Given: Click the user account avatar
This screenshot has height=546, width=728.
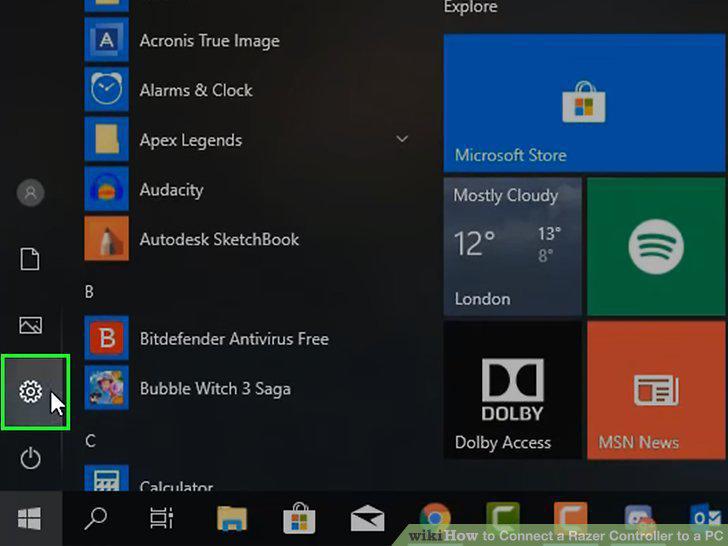Looking at the screenshot, I should click(31, 192).
